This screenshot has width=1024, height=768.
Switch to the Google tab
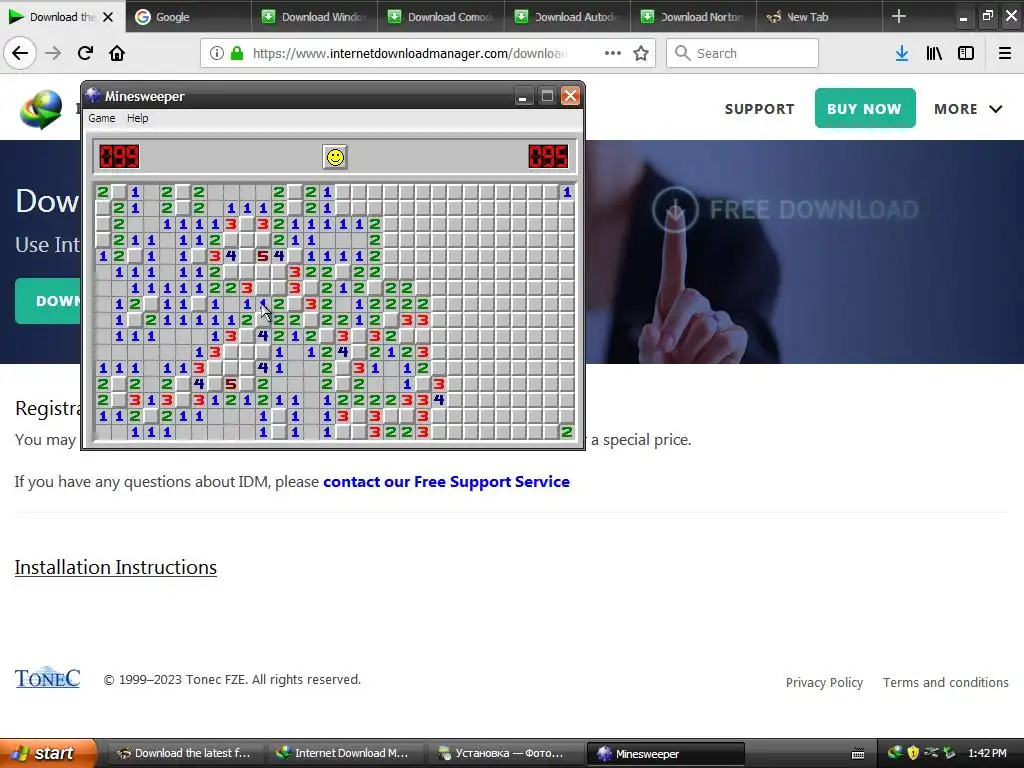(189, 17)
